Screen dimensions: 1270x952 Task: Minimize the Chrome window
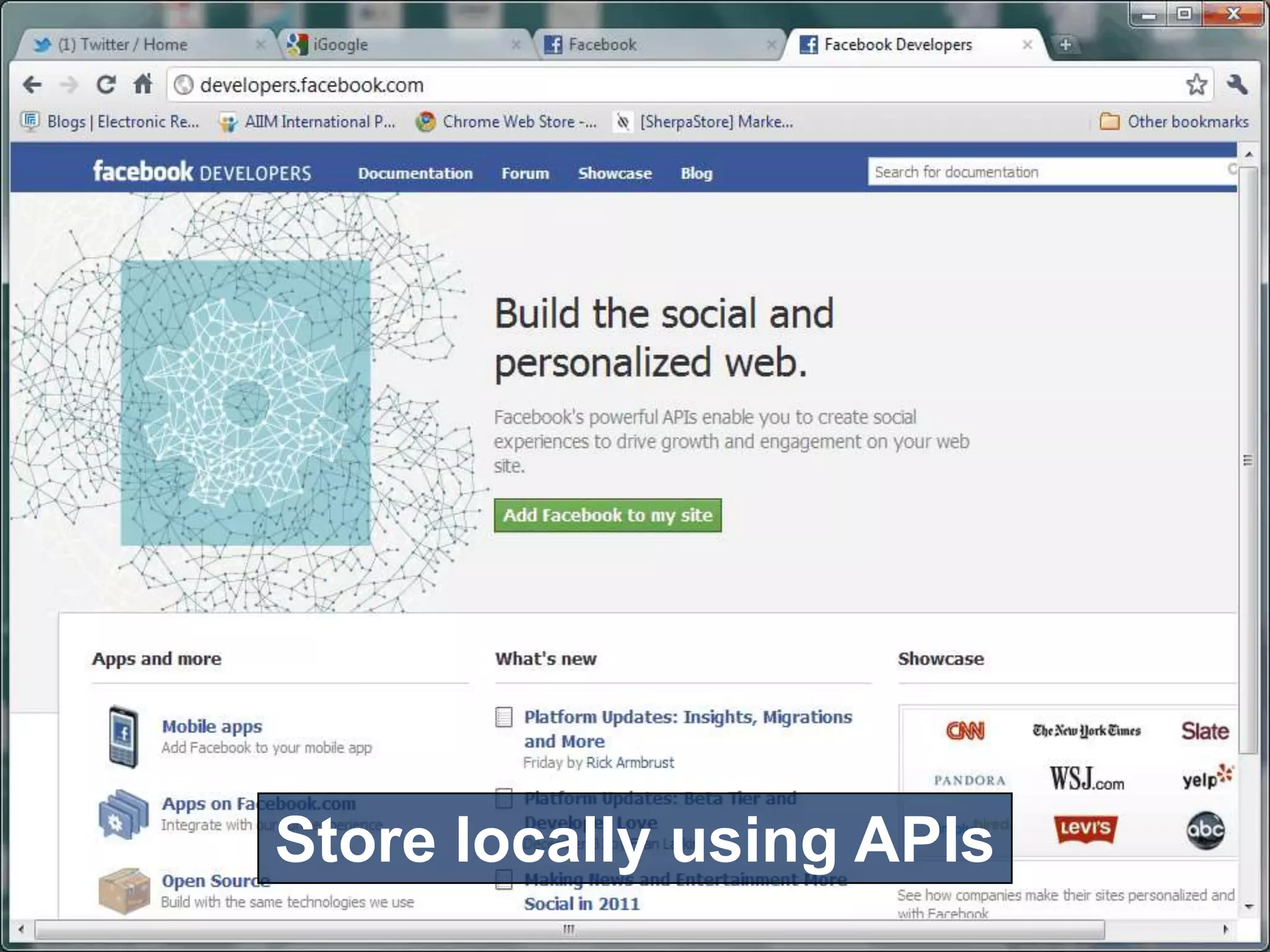point(1149,14)
